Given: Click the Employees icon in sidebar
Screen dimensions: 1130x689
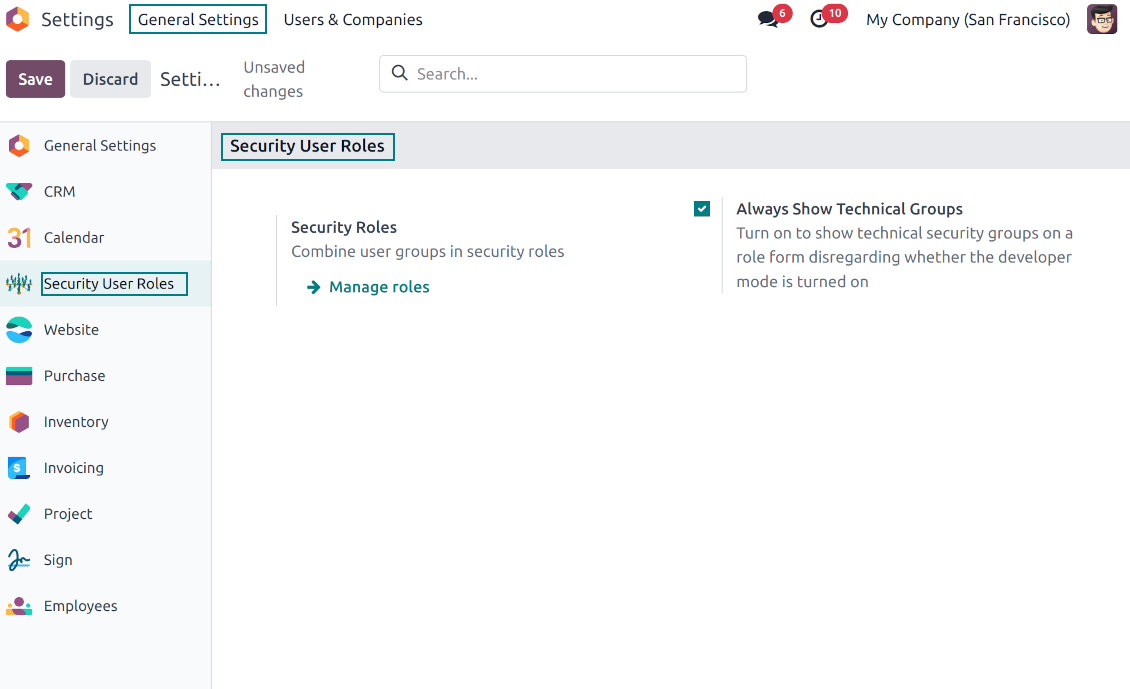Looking at the screenshot, I should 19,606.
